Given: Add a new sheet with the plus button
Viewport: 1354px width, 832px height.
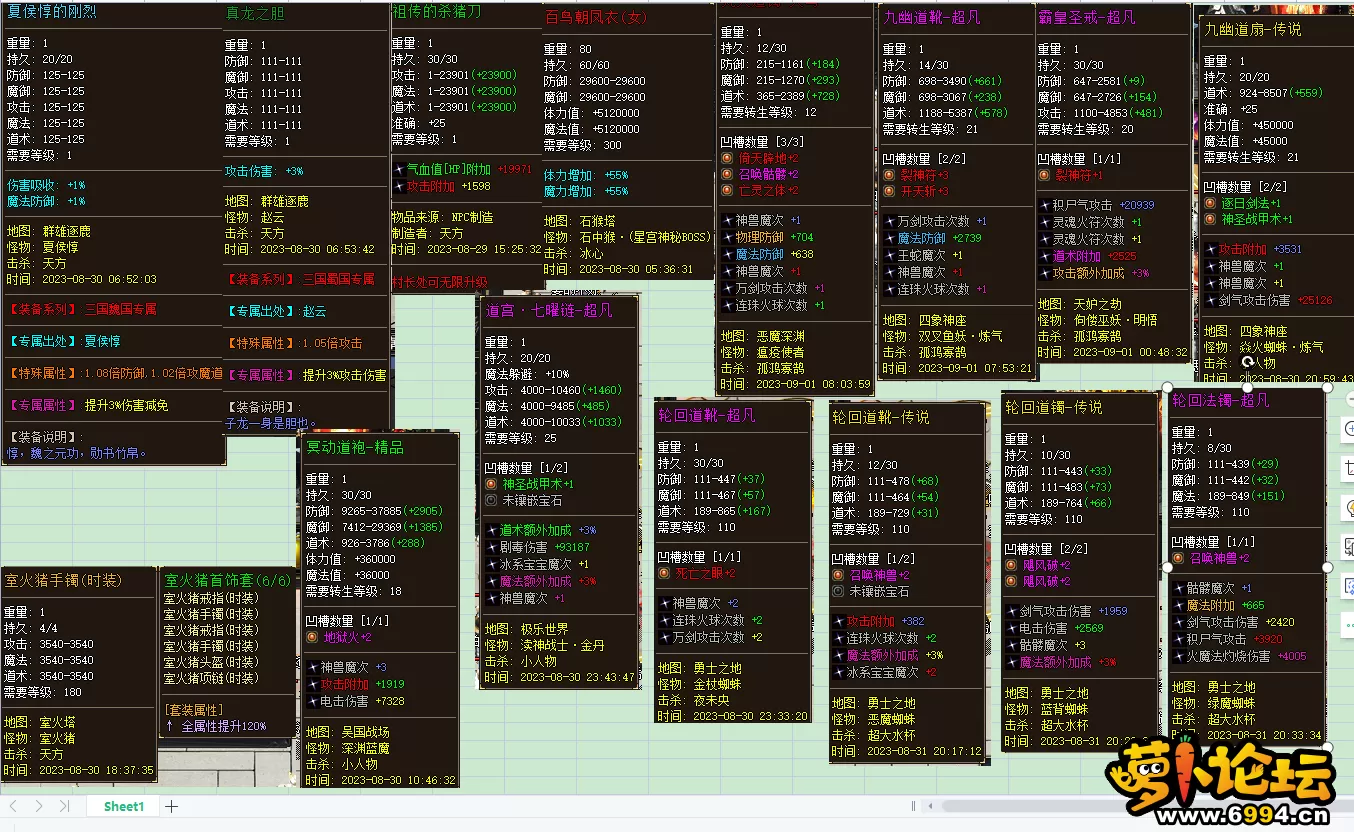Looking at the screenshot, I should point(171,806).
